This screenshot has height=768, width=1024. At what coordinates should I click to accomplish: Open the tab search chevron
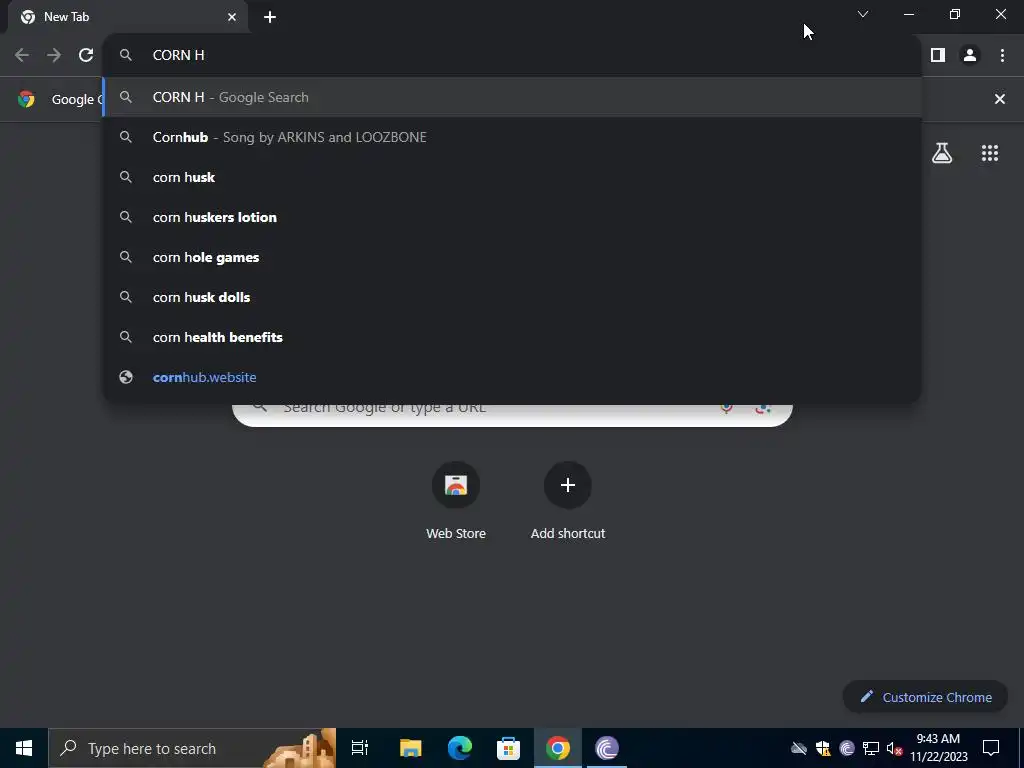863,14
